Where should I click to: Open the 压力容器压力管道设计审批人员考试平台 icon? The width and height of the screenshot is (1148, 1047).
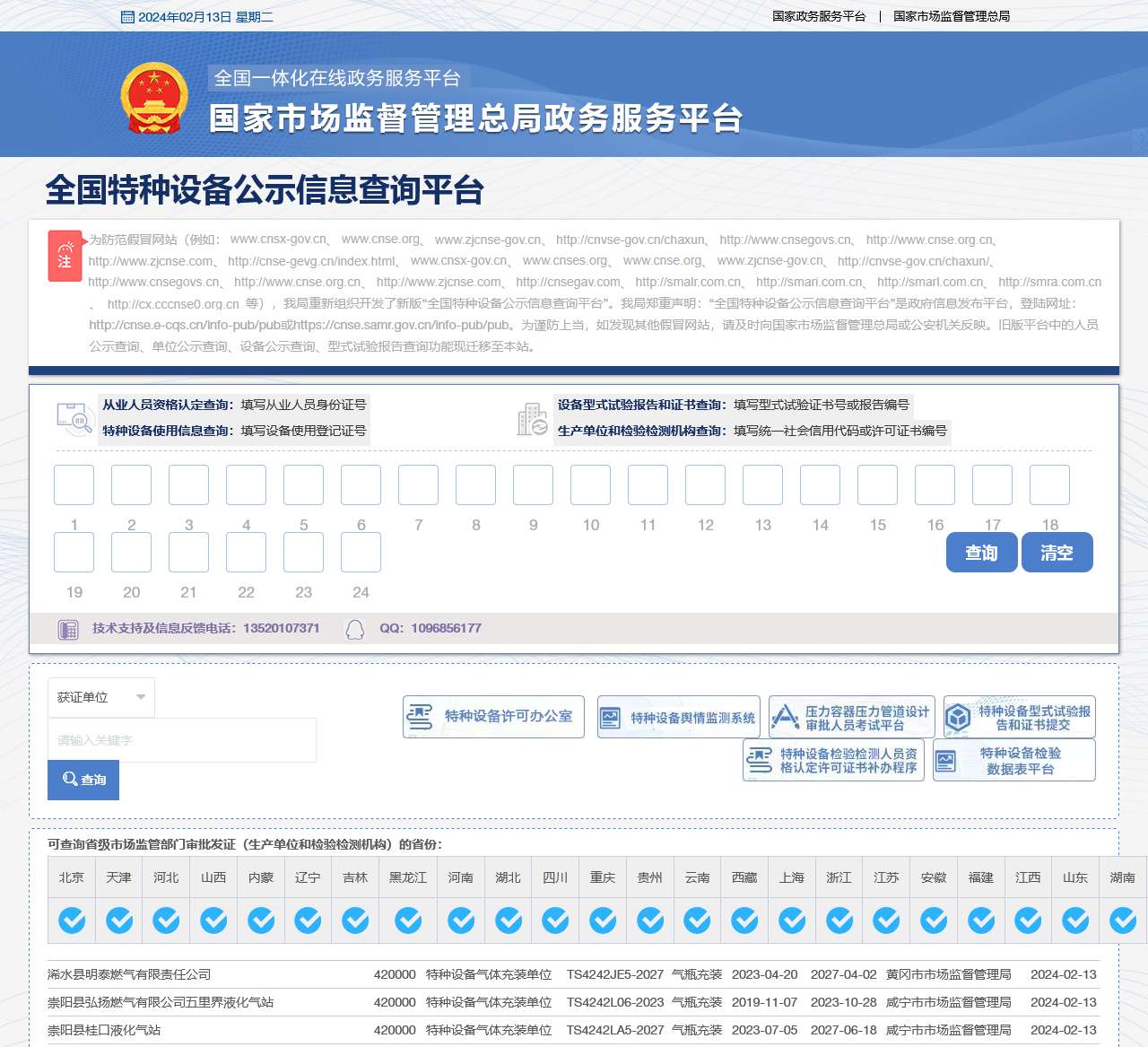pyautogui.click(x=850, y=716)
